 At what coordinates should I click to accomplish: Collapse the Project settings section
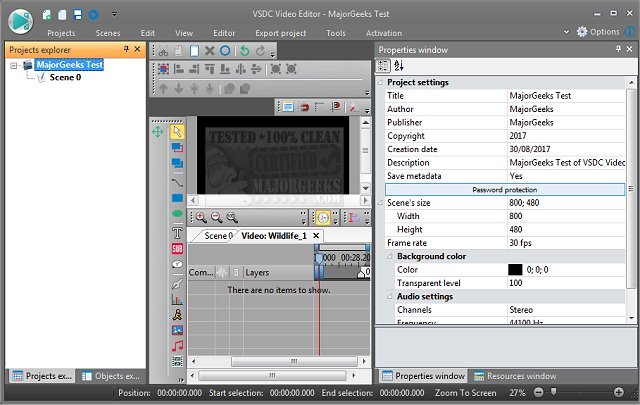380,82
